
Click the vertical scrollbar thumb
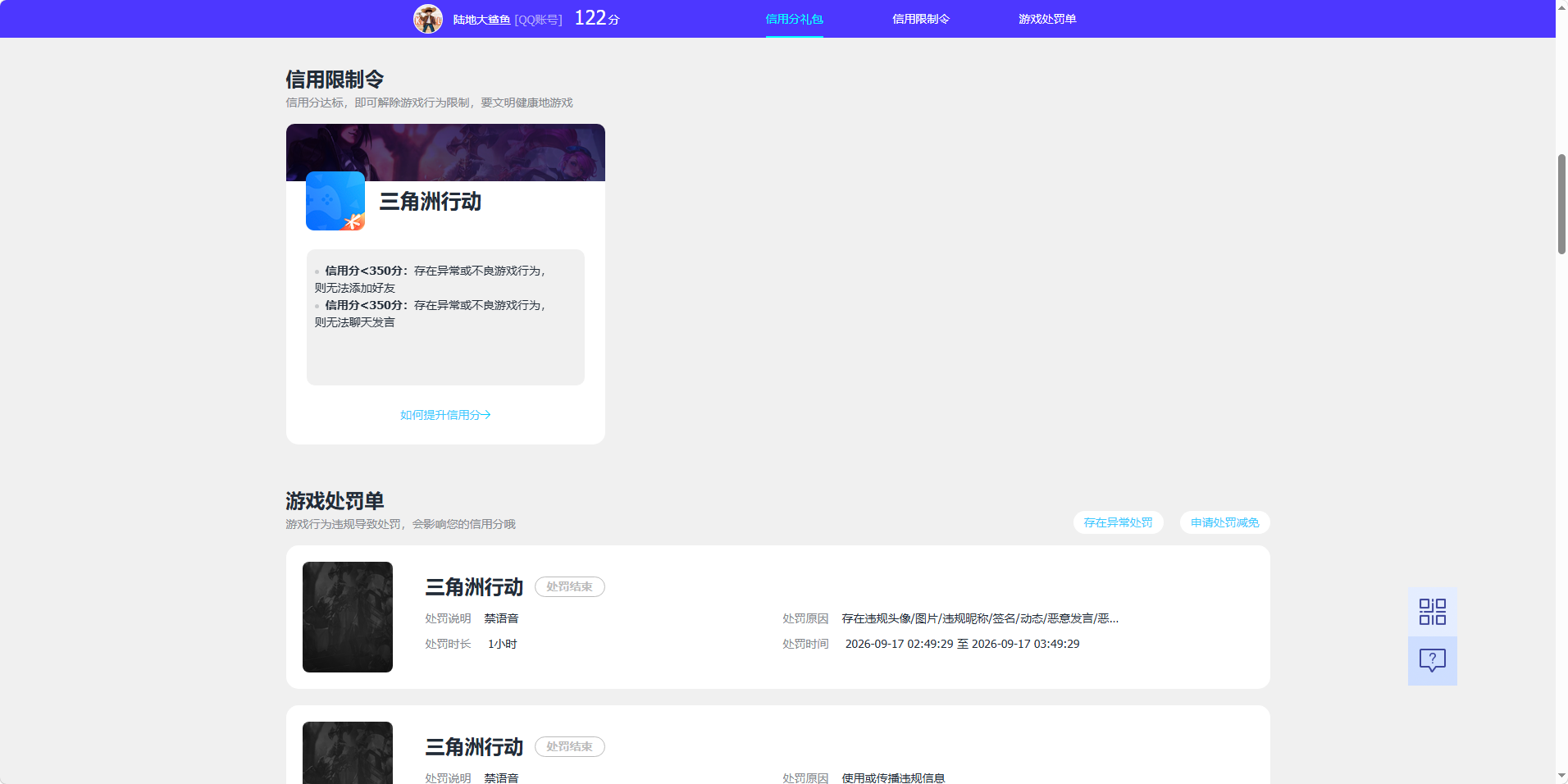click(1561, 204)
